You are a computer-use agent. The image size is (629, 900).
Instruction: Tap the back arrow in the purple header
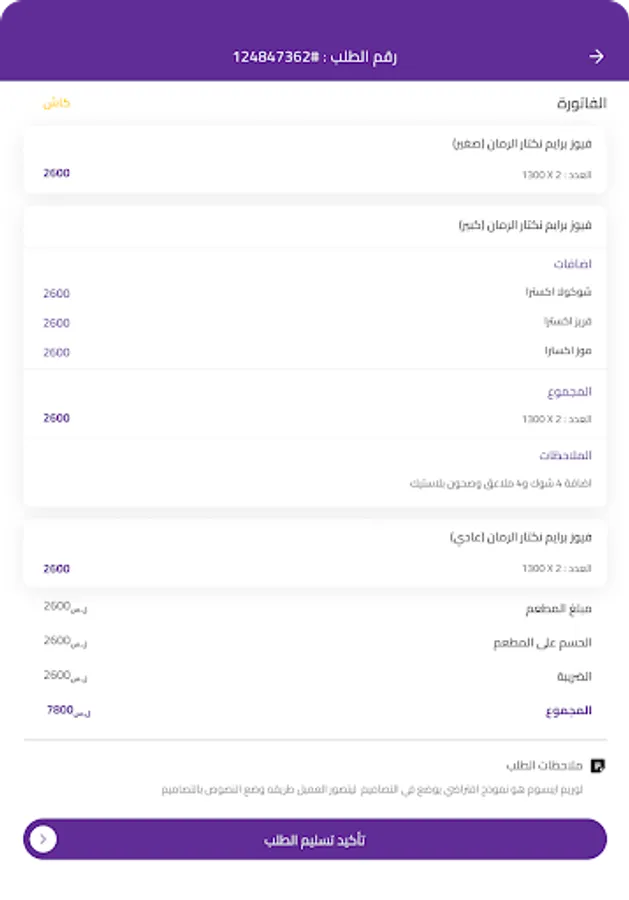click(596, 56)
